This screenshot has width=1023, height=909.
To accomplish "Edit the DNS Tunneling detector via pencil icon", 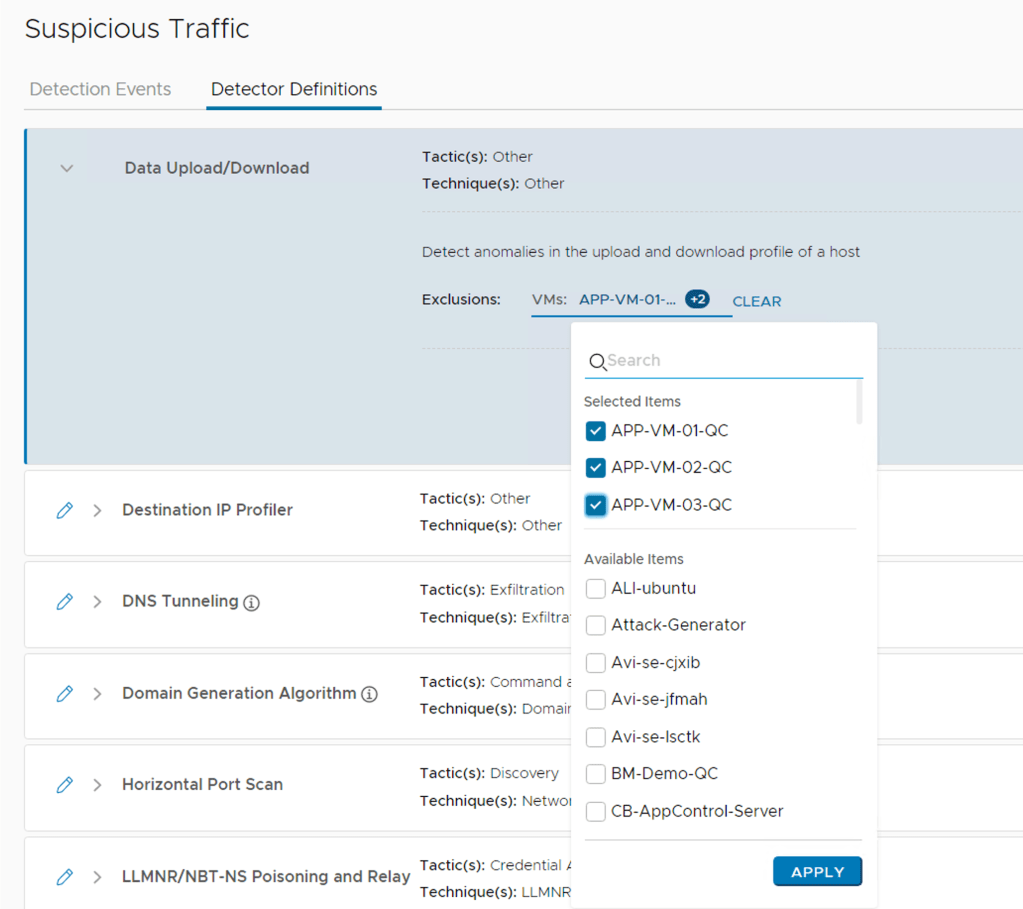I will (x=65, y=602).
